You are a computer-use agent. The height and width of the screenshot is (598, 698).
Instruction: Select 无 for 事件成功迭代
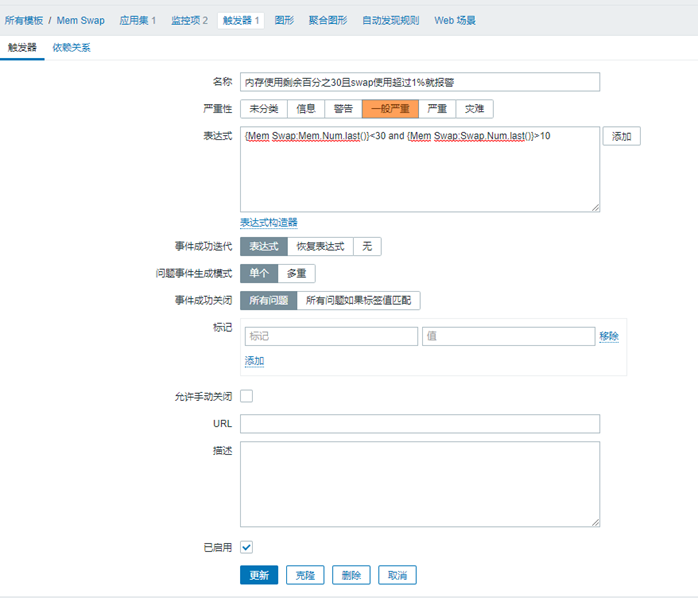pyautogui.click(x=367, y=246)
